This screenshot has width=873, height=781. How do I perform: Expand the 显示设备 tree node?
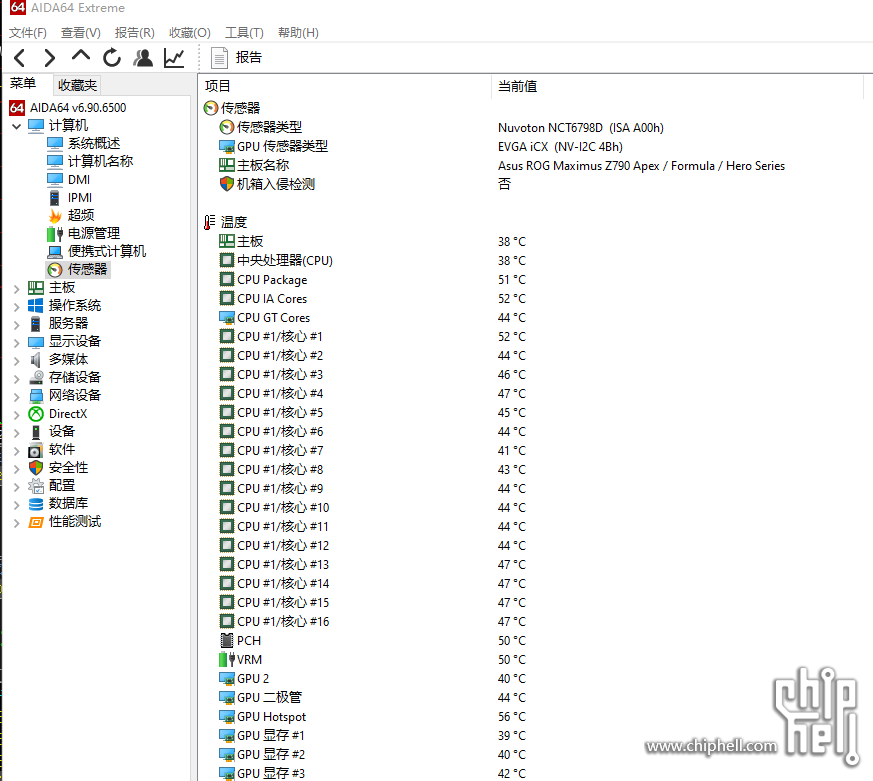pyautogui.click(x=17, y=343)
